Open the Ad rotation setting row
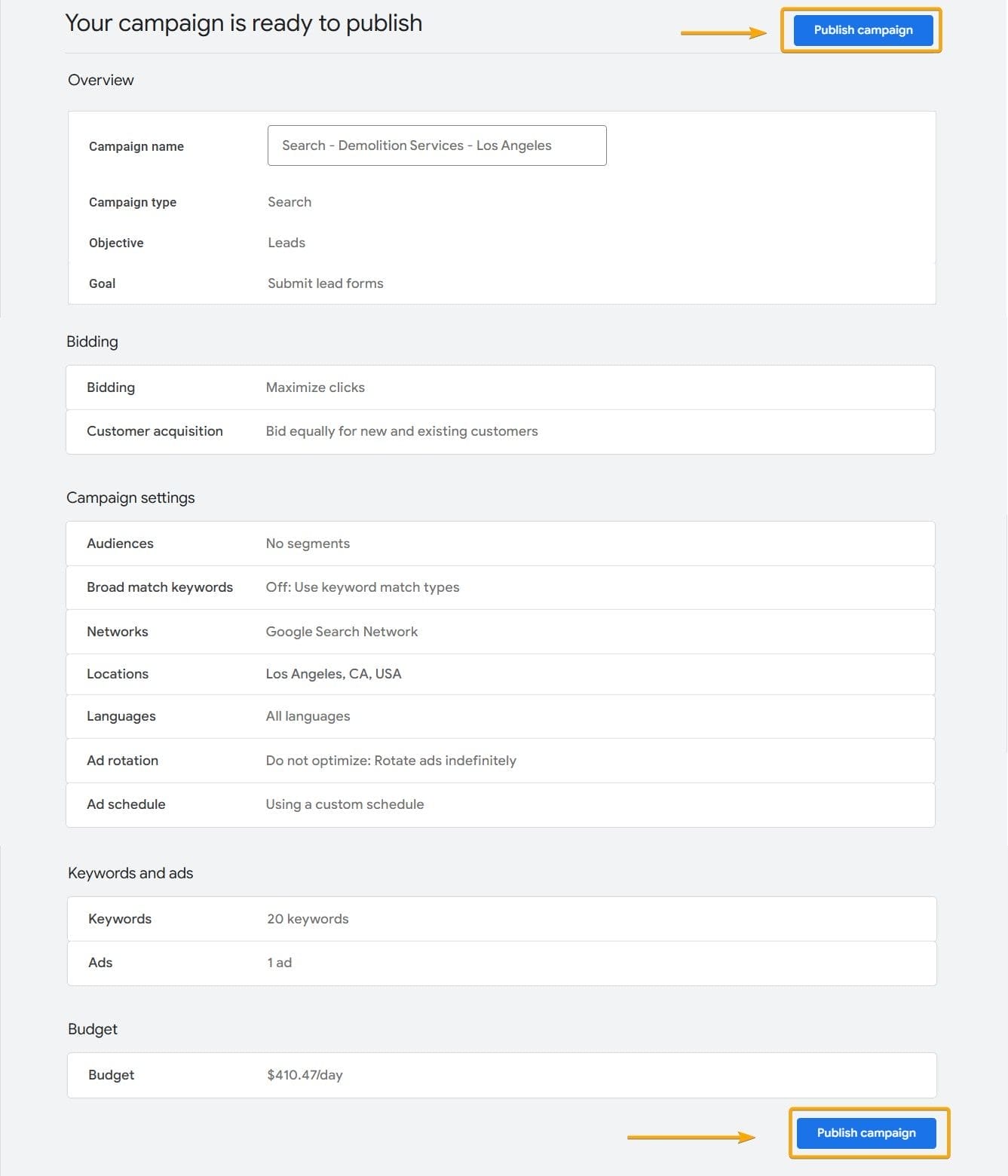 [x=500, y=761]
